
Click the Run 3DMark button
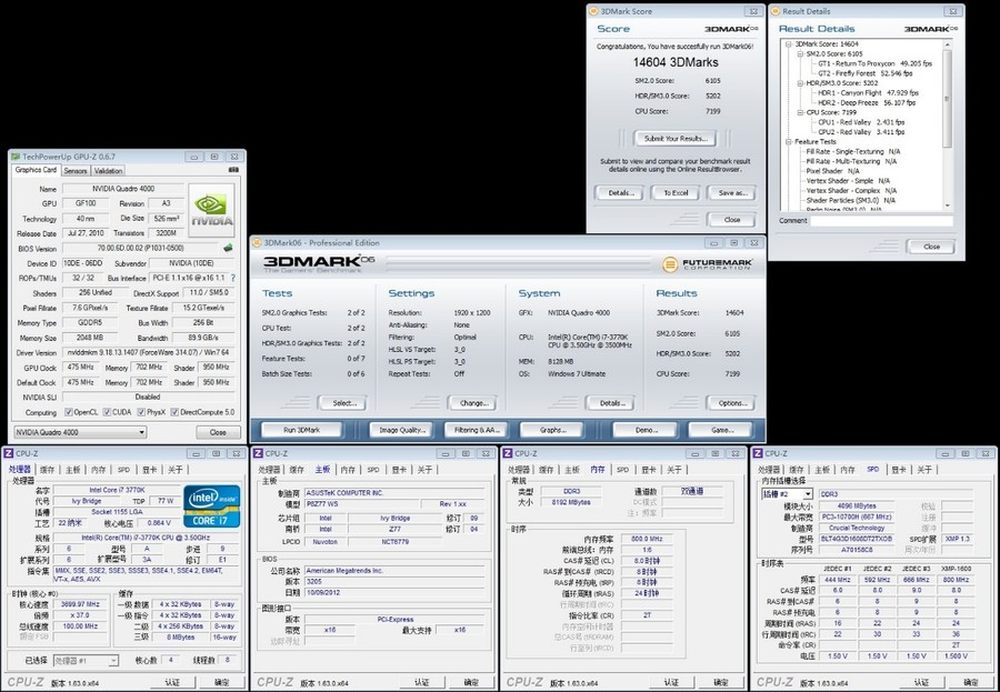click(x=301, y=430)
